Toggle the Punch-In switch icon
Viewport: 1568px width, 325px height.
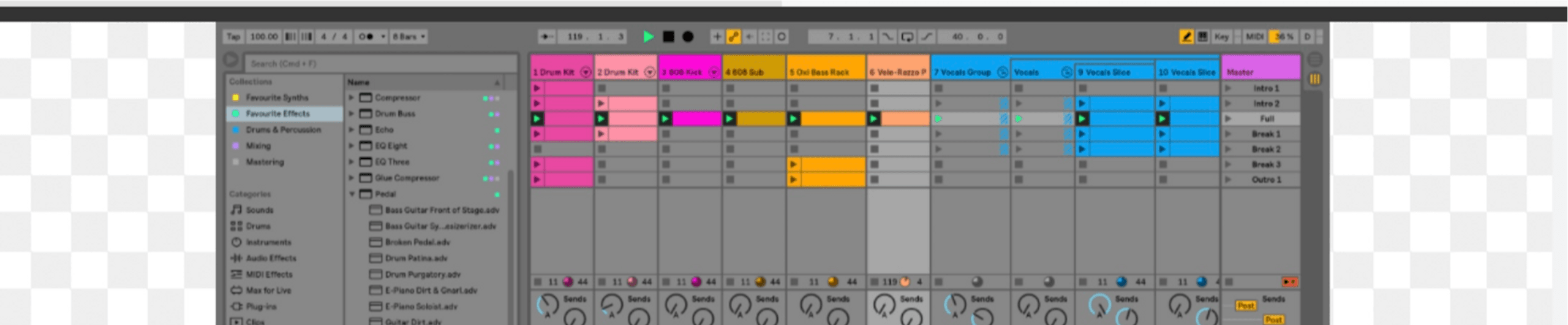(888, 37)
